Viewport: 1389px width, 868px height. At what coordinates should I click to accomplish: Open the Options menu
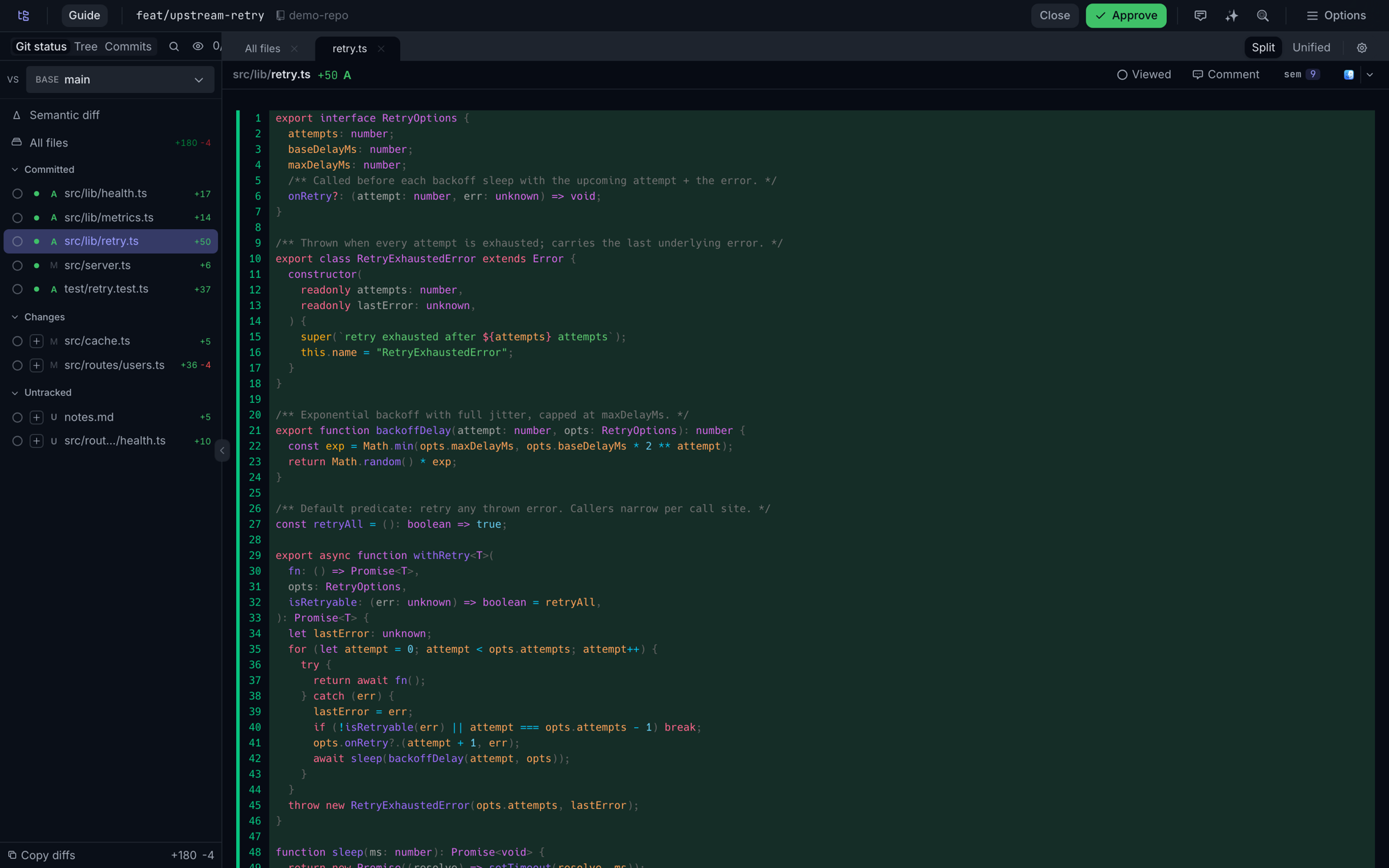pyautogui.click(x=1336, y=15)
